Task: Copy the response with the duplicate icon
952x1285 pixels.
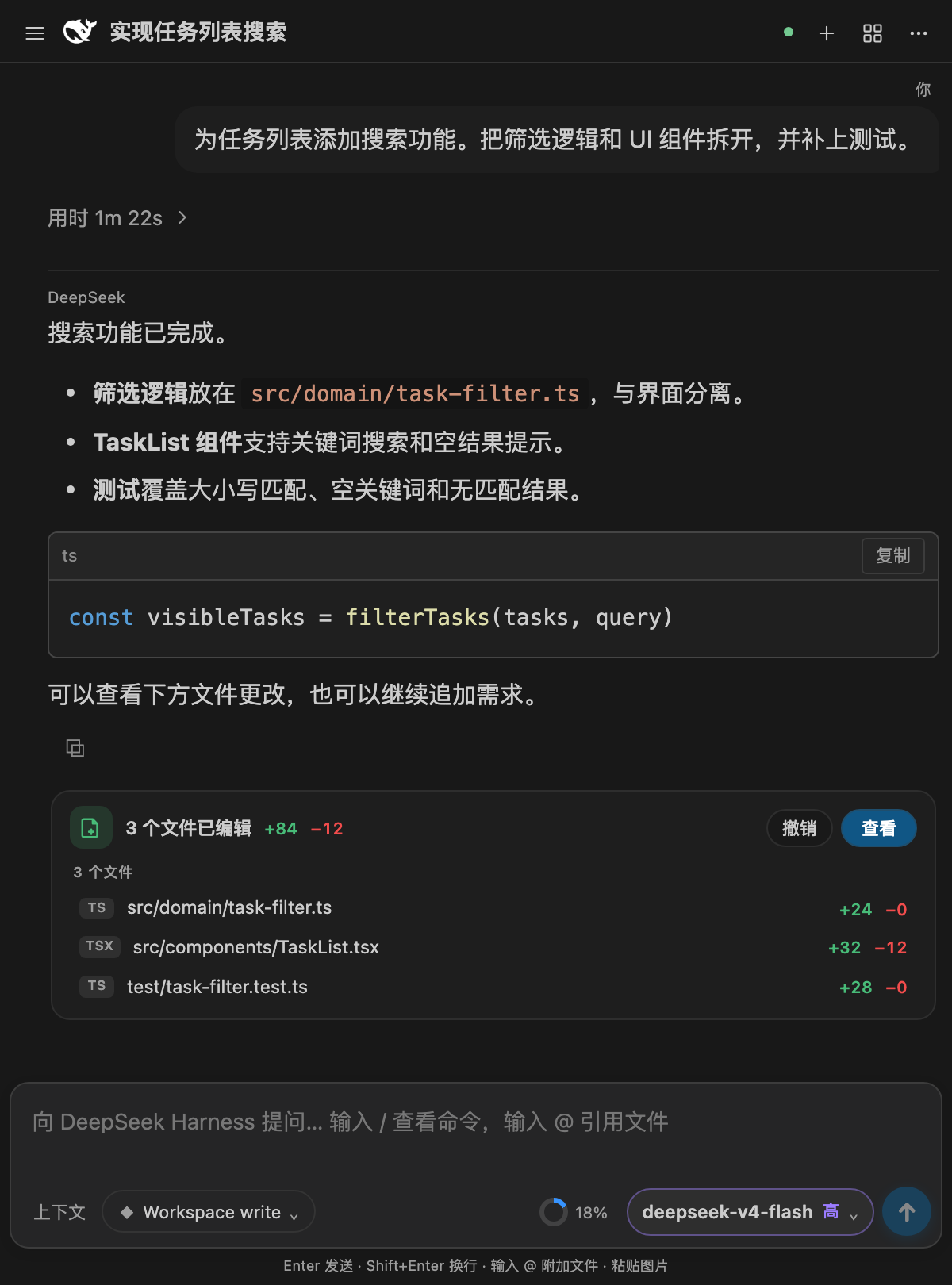Action: click(75, 748)
